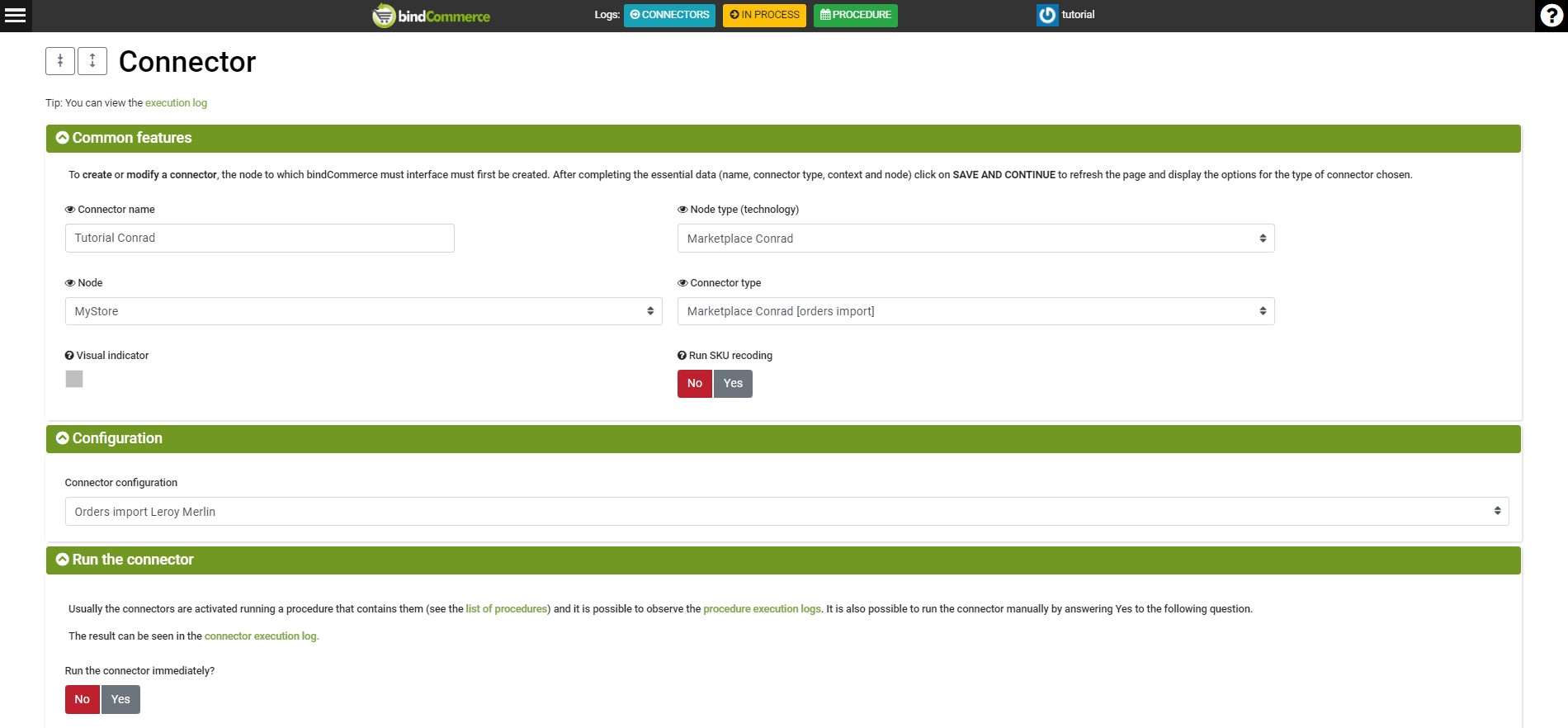Set Run SKU recoding to No

(x=695, y=384)
